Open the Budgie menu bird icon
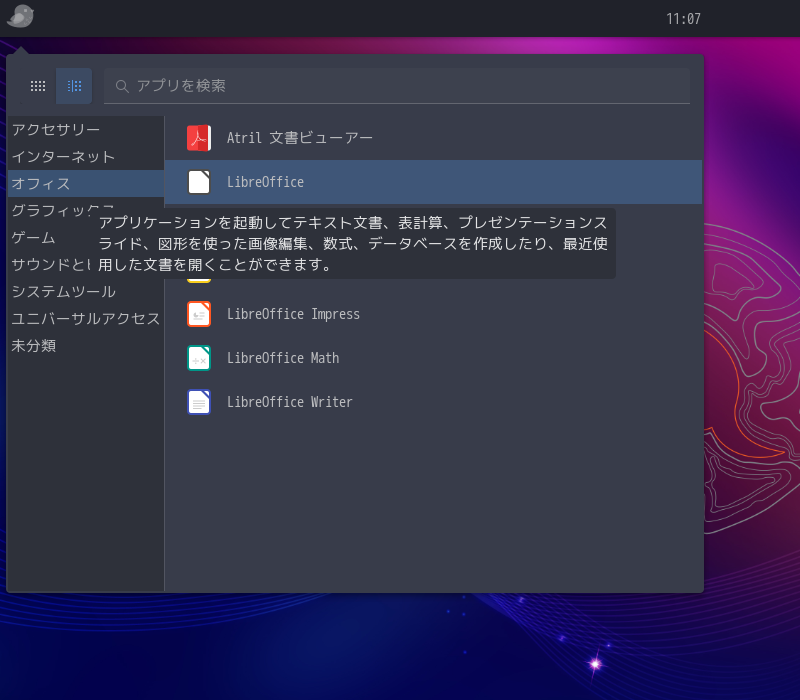 pos(20,16)
